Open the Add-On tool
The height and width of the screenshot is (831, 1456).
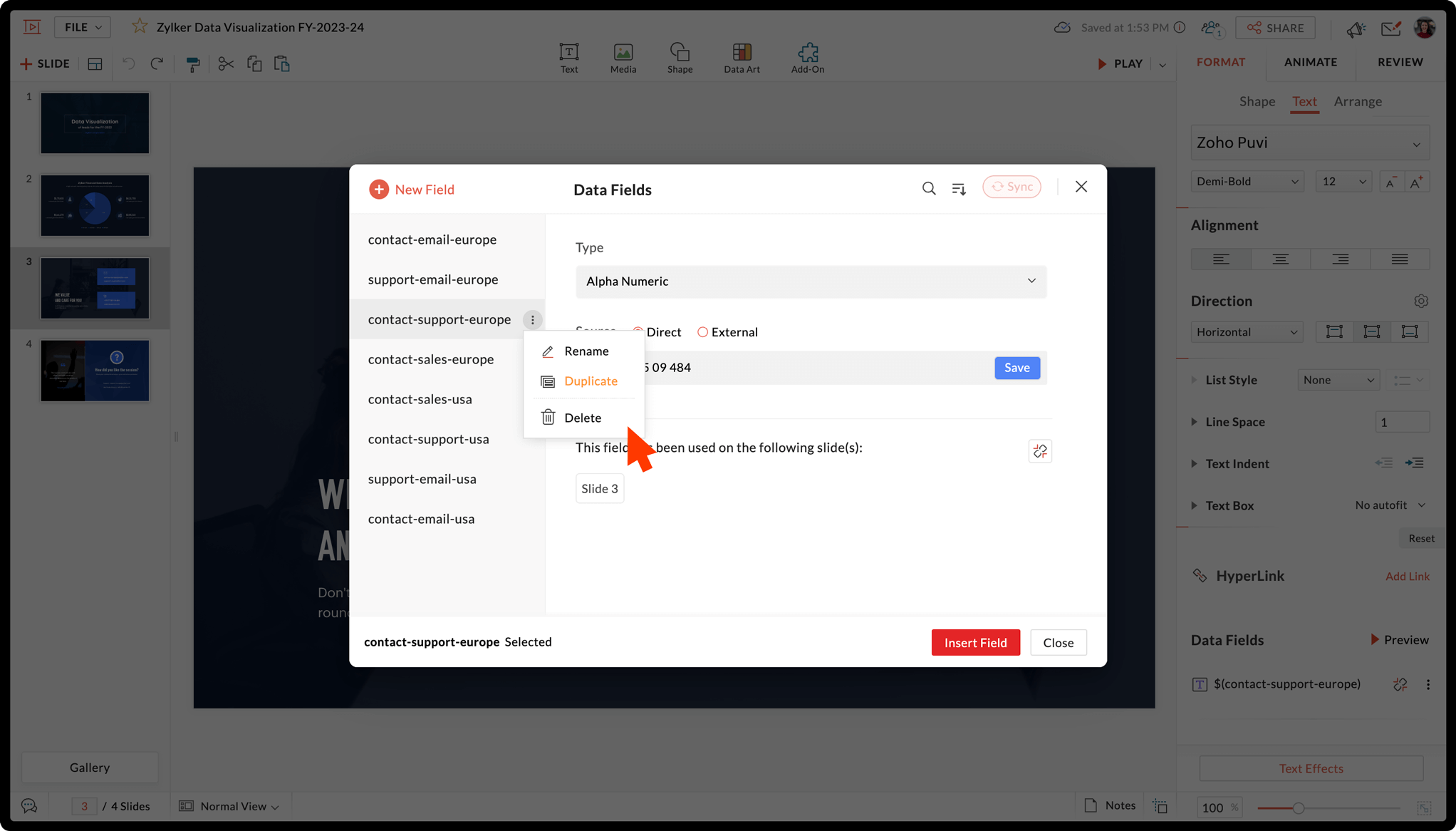(807, 58)
